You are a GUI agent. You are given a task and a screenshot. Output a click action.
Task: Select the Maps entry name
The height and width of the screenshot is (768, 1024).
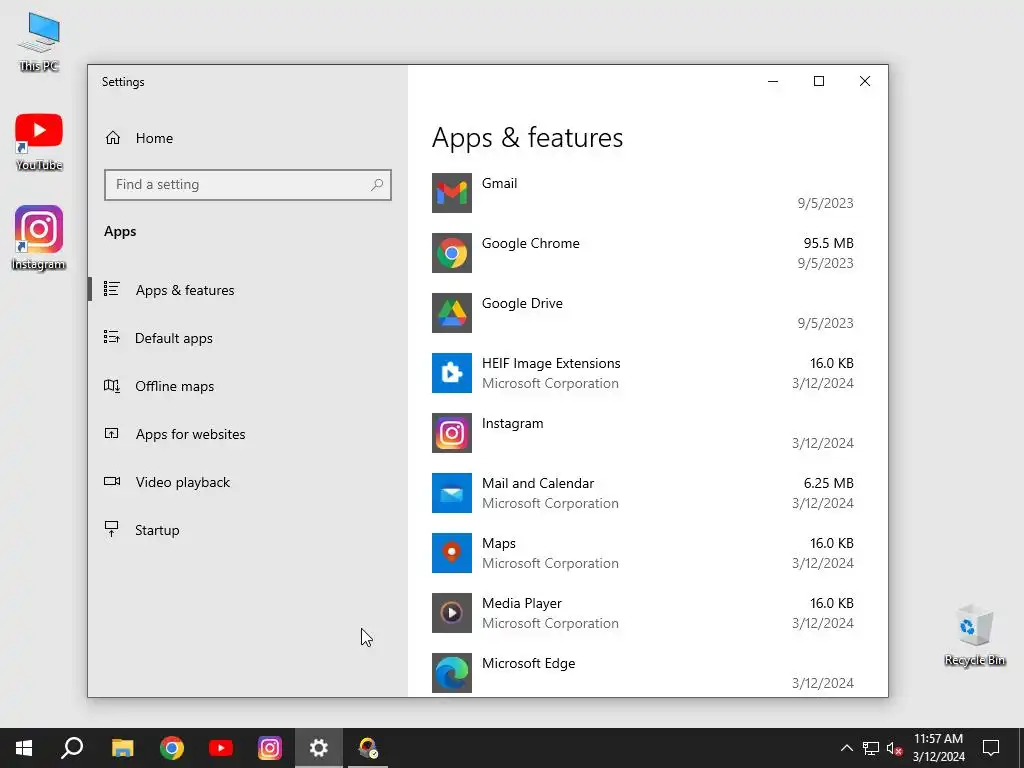point(498,544)
